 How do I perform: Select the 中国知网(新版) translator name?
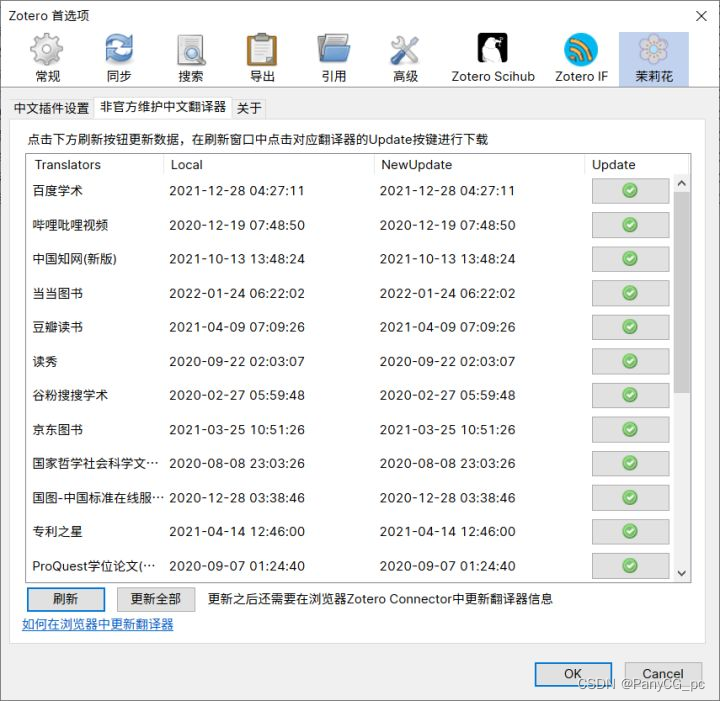(x=74, y=259)
